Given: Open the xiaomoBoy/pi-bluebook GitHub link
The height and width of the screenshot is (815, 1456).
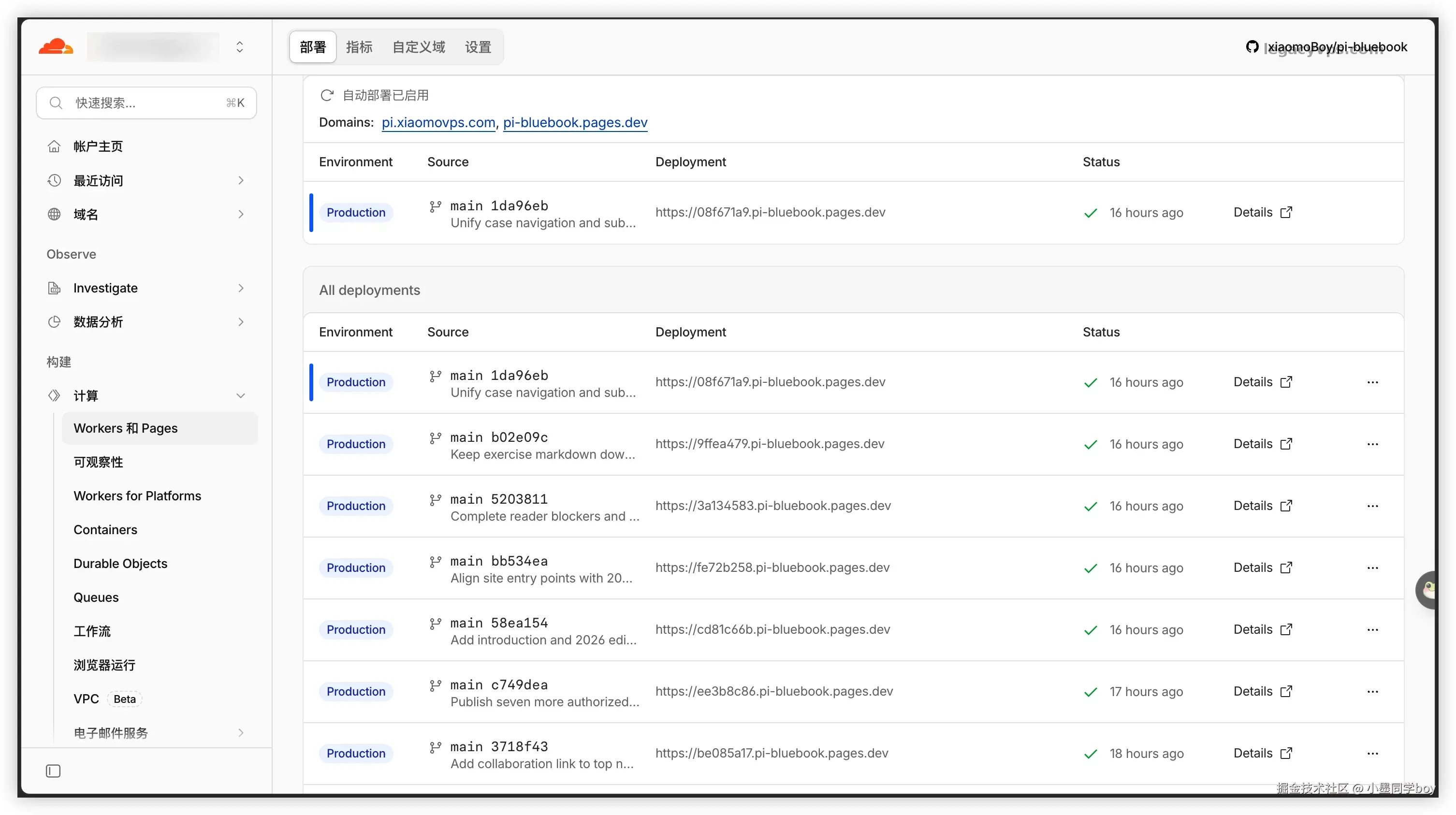Looking at the screenshot, I should tap(1326, 47).
